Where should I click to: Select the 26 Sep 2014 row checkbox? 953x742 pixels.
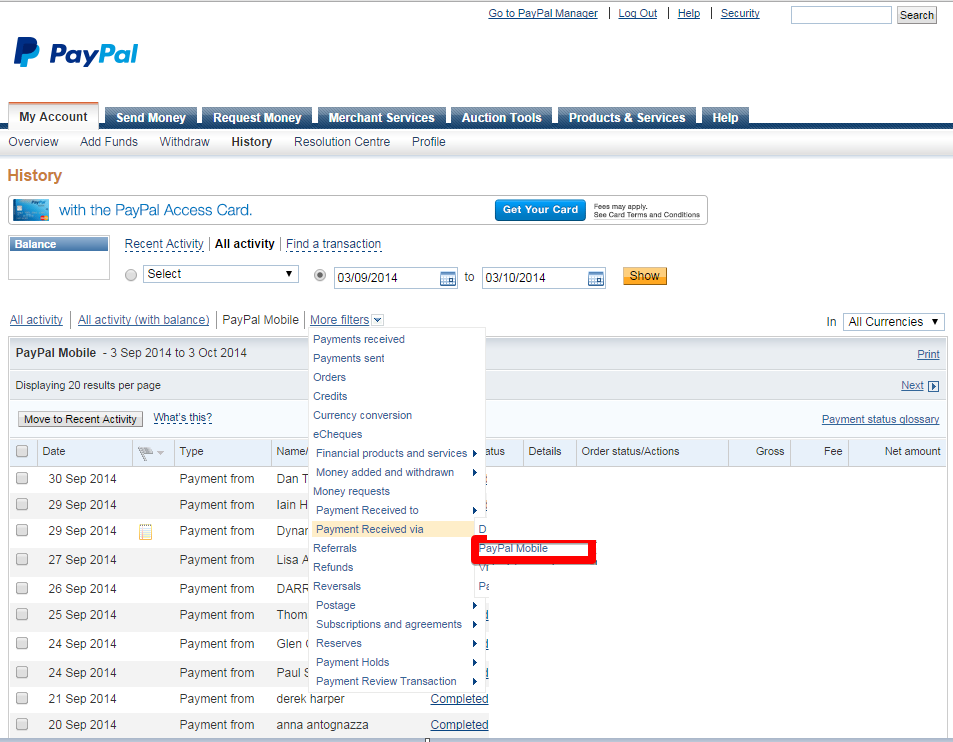pyautogui.click(x=22, y=588)
